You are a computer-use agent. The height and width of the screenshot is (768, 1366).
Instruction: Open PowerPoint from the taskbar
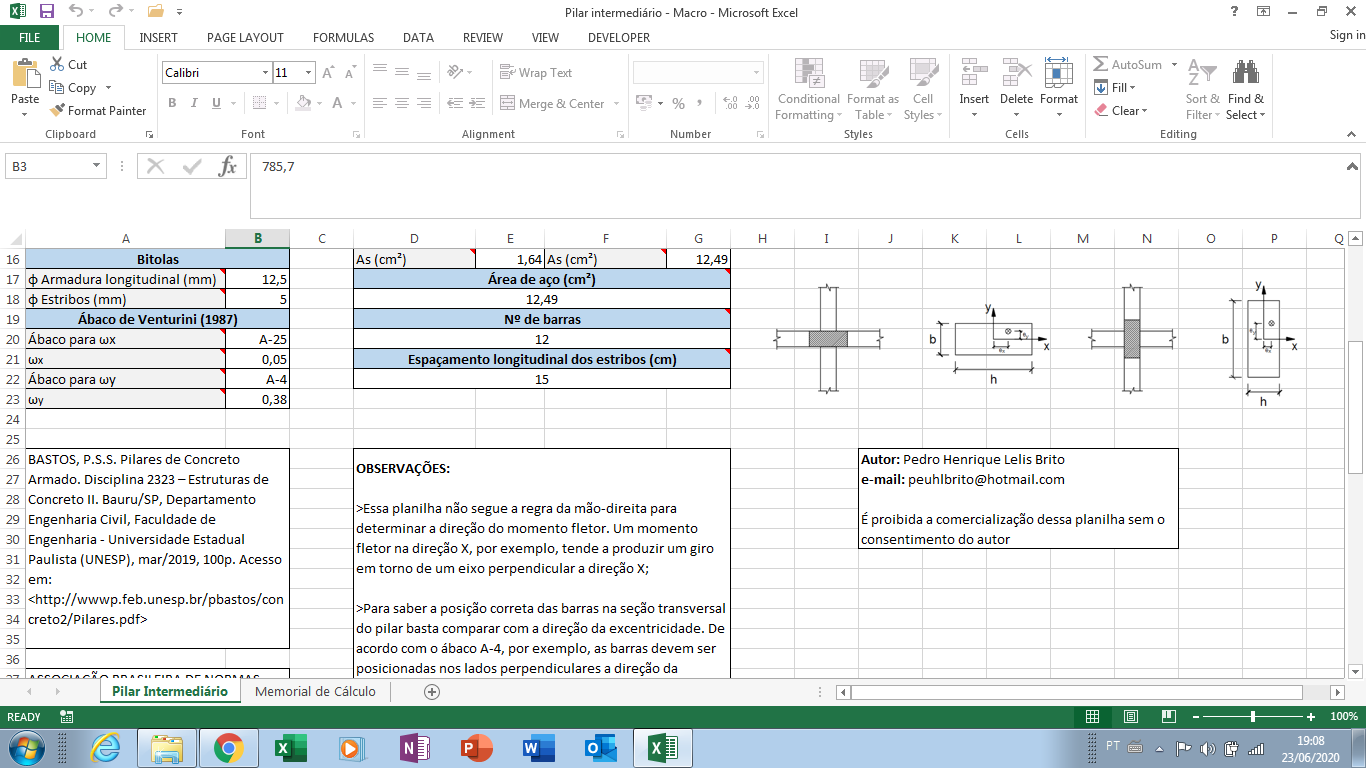click(476, 748)
